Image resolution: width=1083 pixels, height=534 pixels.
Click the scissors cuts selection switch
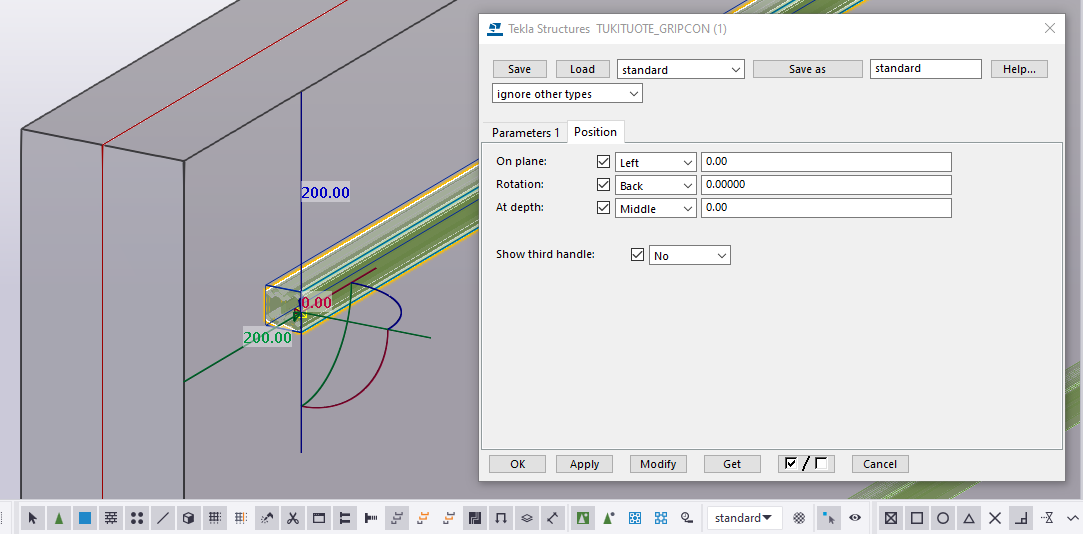pos(293,518)
